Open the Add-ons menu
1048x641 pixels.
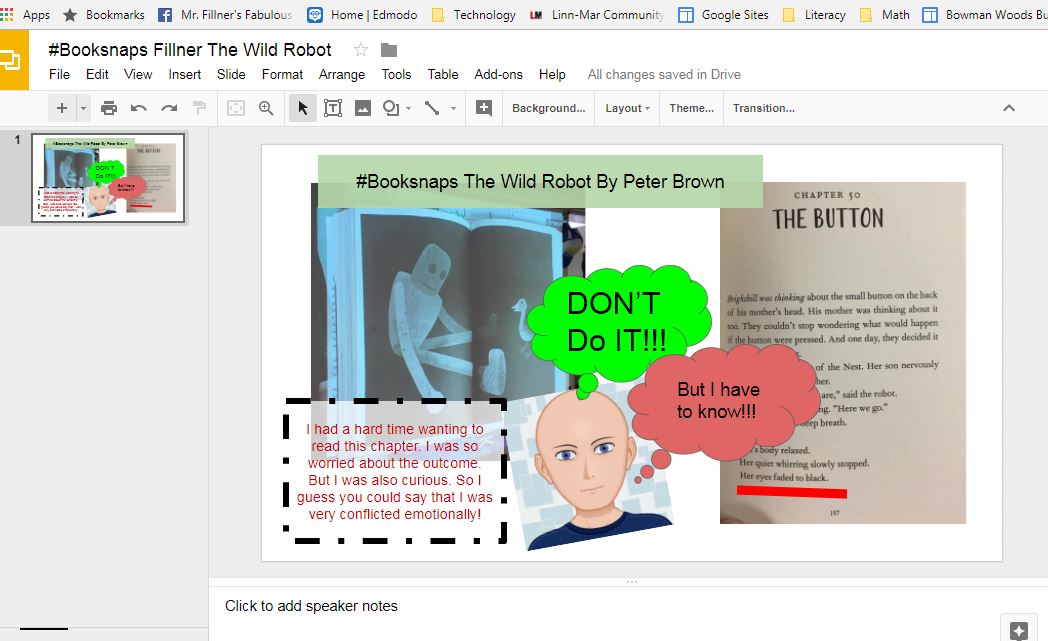coord(499,75)
